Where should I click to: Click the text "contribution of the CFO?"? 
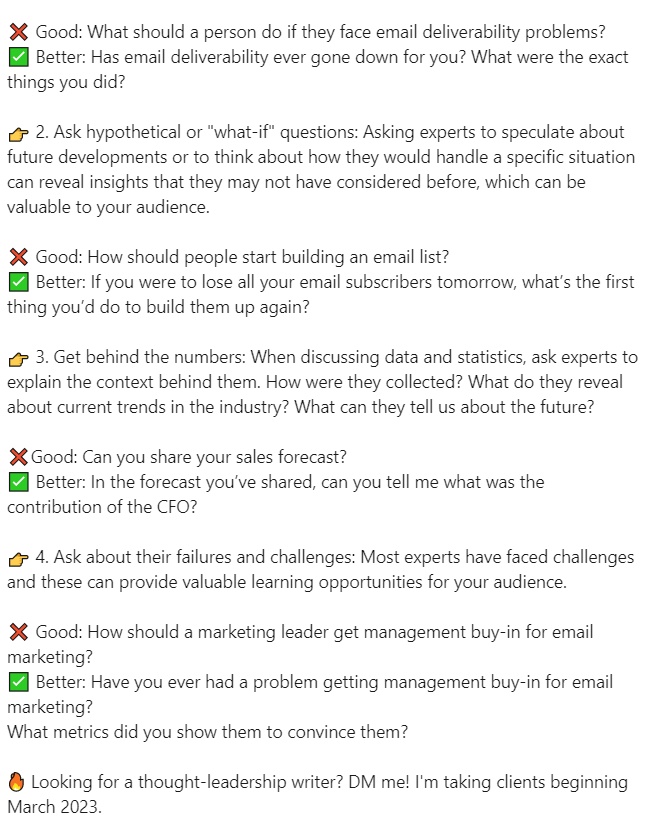100,506
